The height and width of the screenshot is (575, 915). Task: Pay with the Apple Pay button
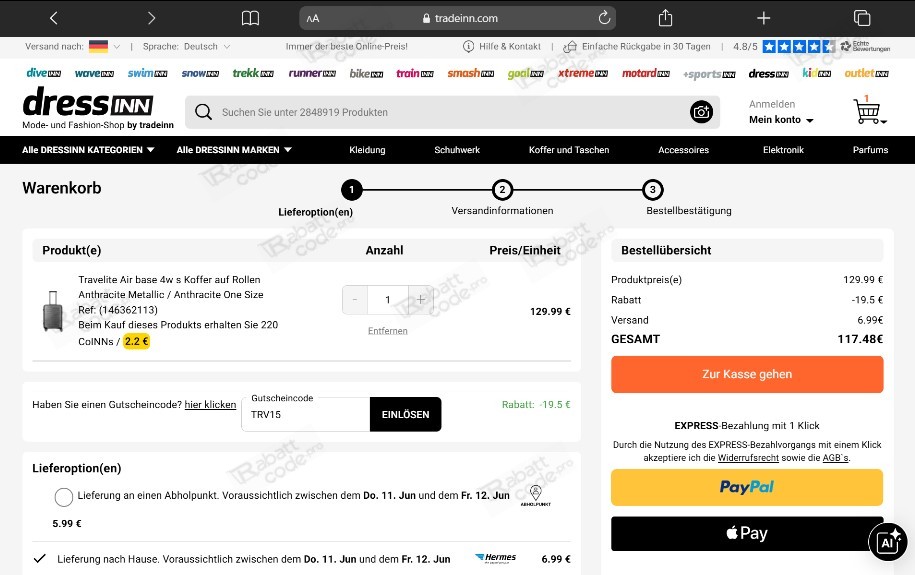747,533
